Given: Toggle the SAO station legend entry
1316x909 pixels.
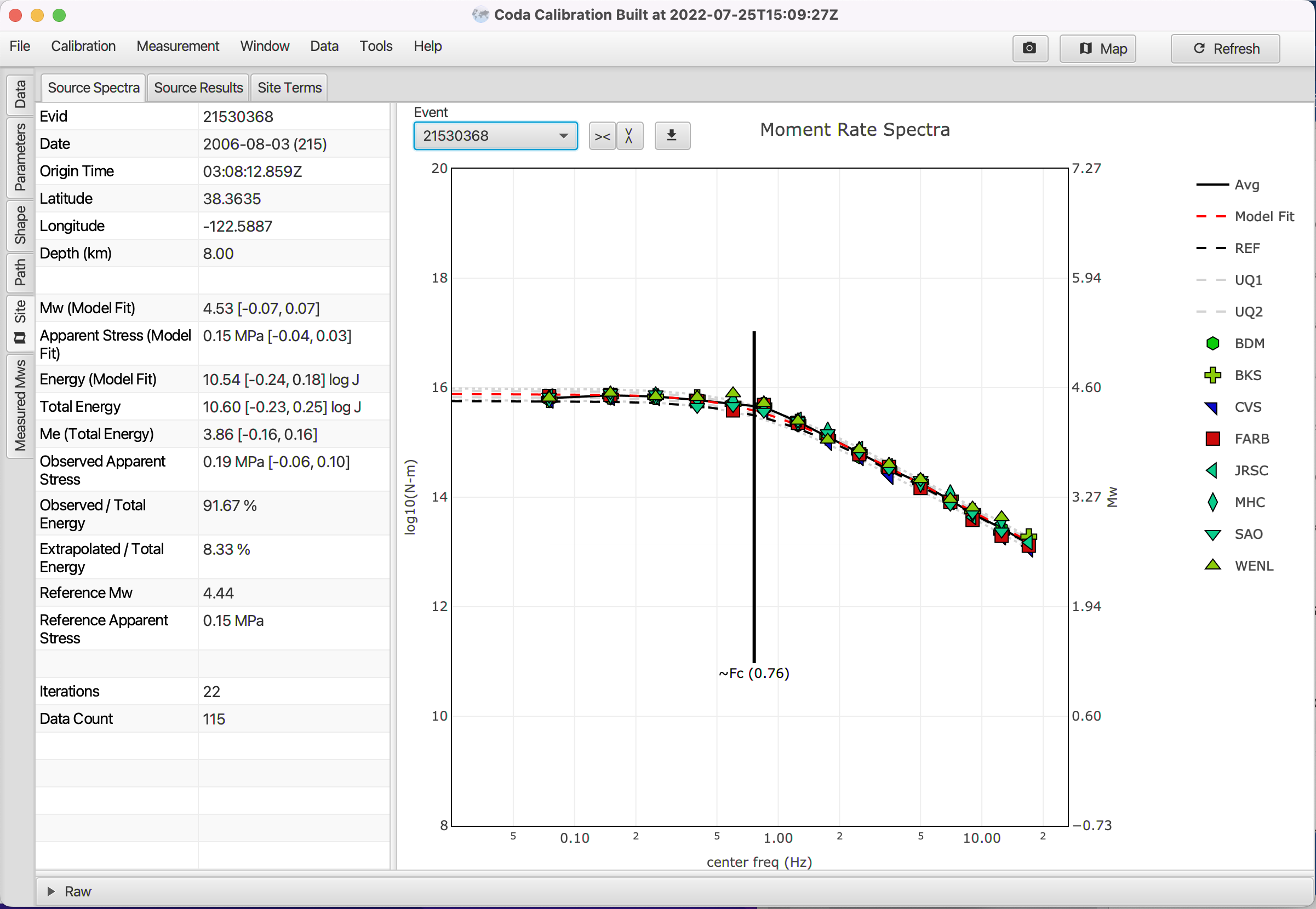Looking at the screenshot, I should click(1234, 534).
